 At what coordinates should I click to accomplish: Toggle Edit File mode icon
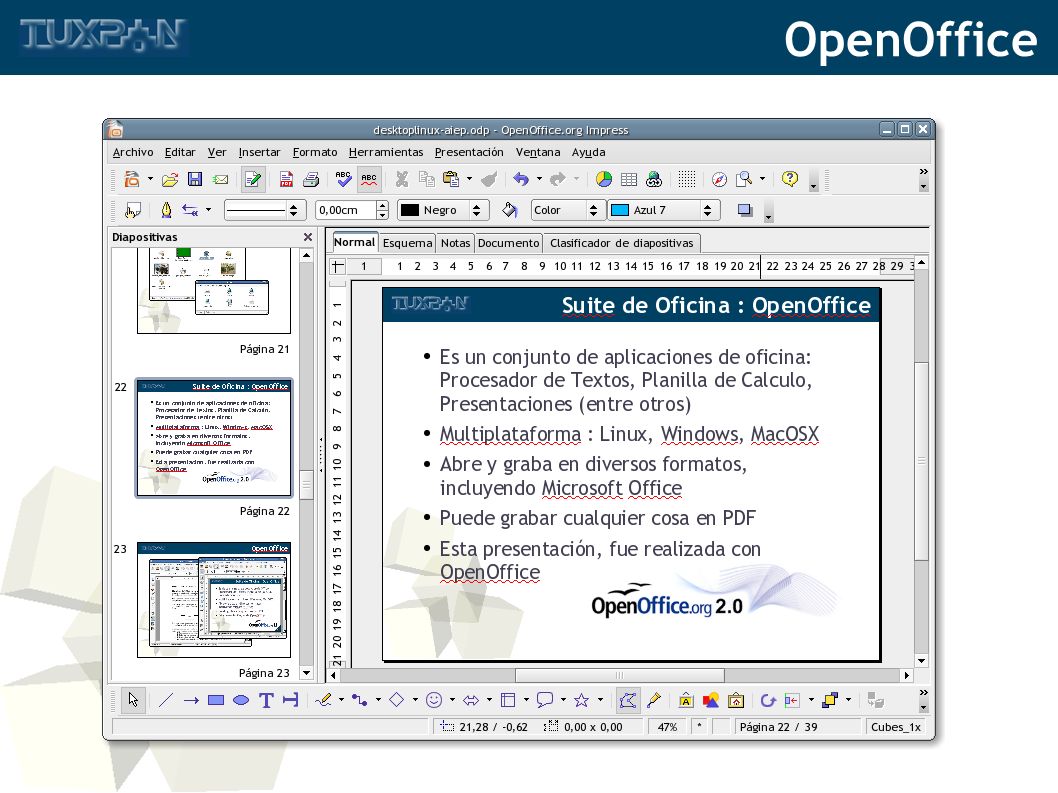pyautogui.click(x=253, y=179)
